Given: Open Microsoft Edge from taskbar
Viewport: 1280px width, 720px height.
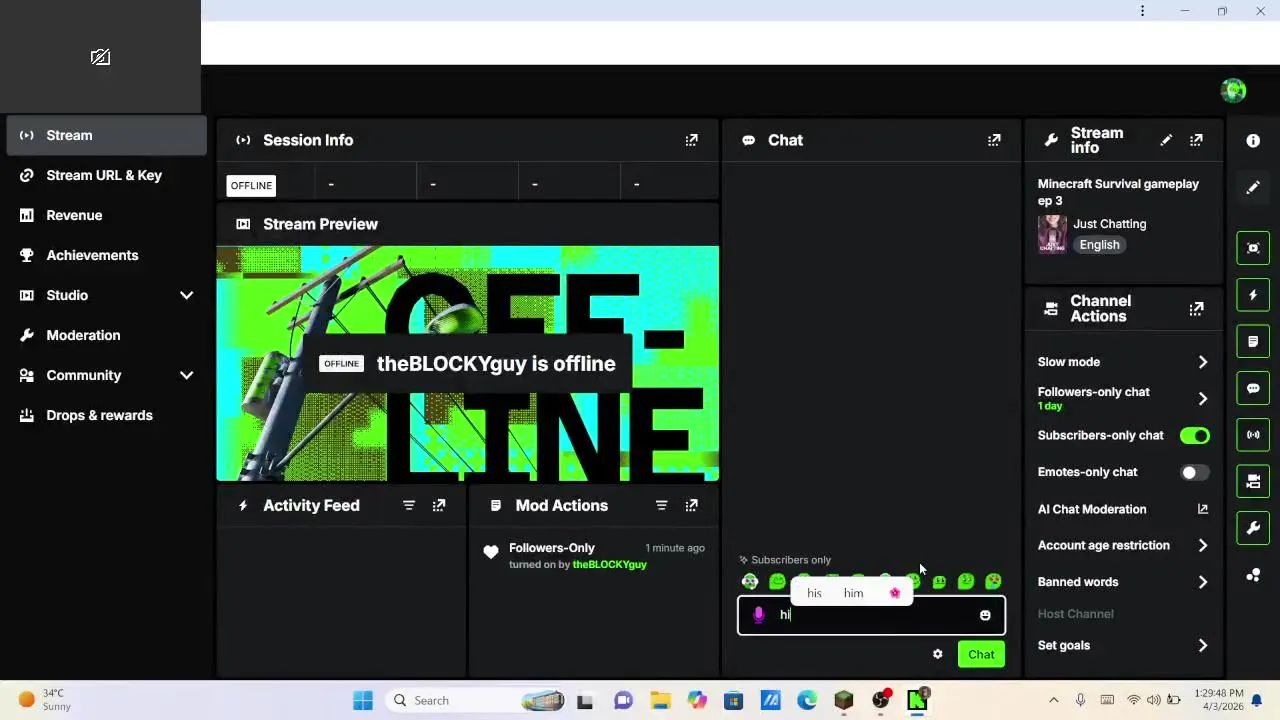Looking at the screenshot, I should (x=807, y=700).
